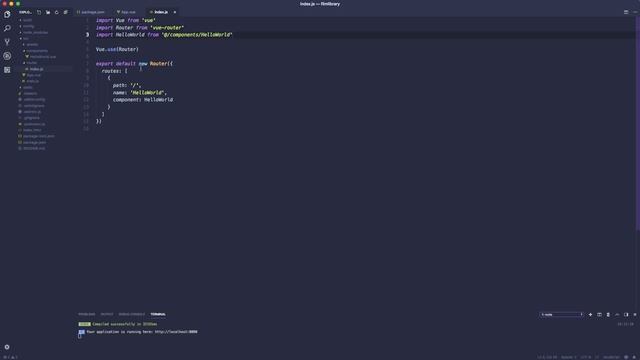Screen dimensions: 640x360
Task: Change the language mode from JavaScript
Action: 612,357
